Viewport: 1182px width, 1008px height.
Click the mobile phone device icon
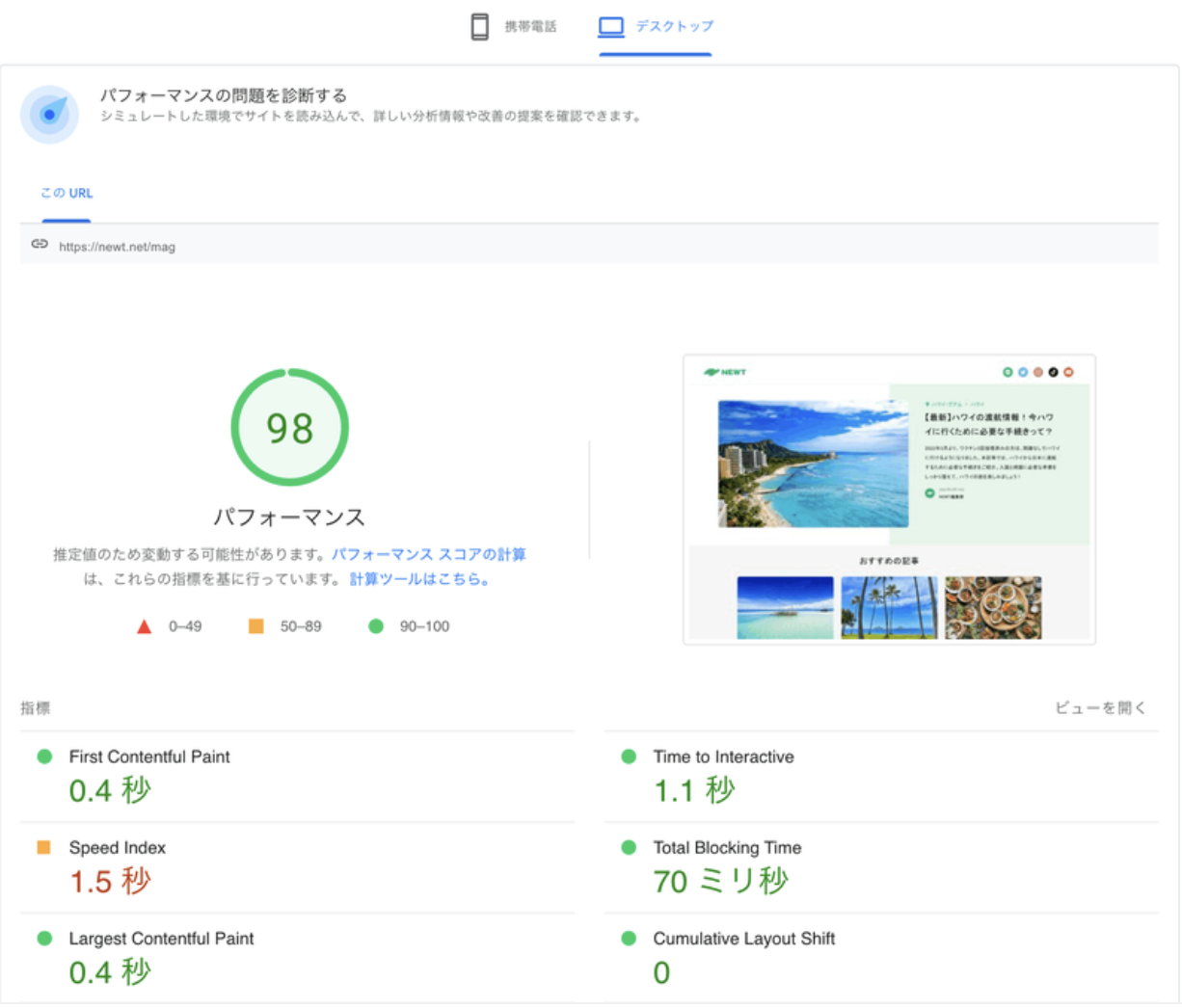(x=479, y=27)
